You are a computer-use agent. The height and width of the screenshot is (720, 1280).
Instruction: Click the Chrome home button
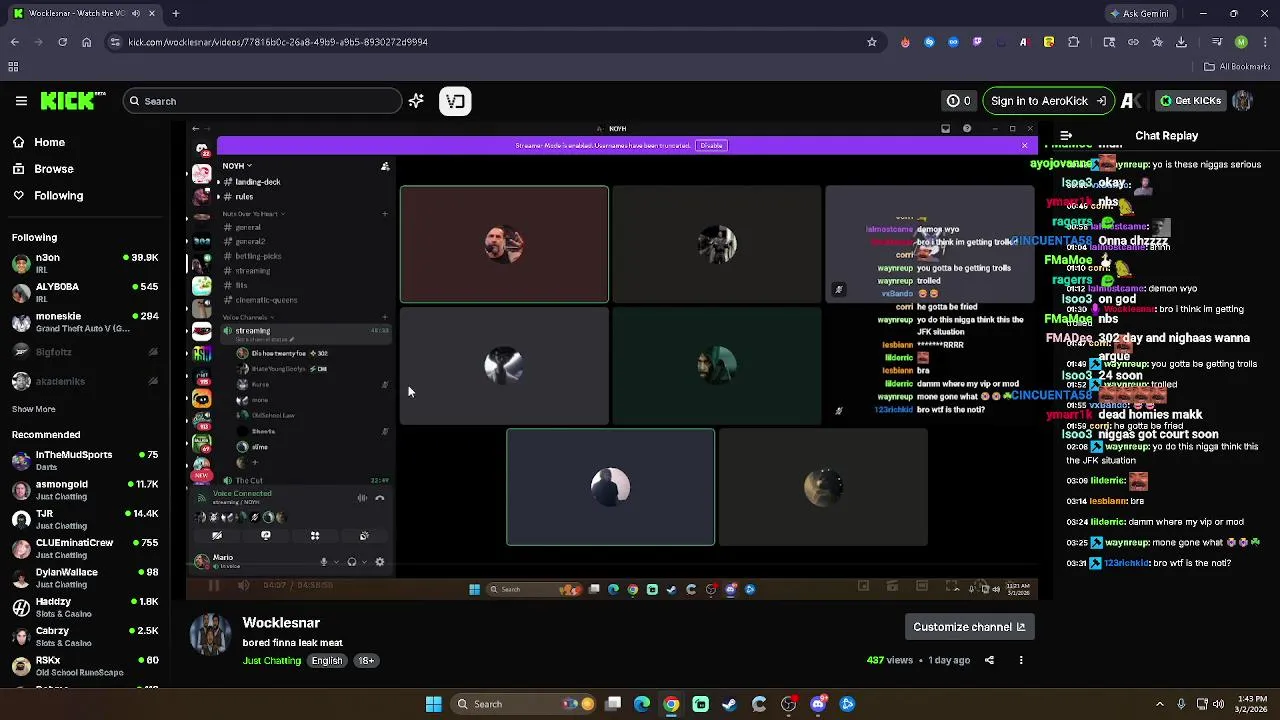coord(86,42)
